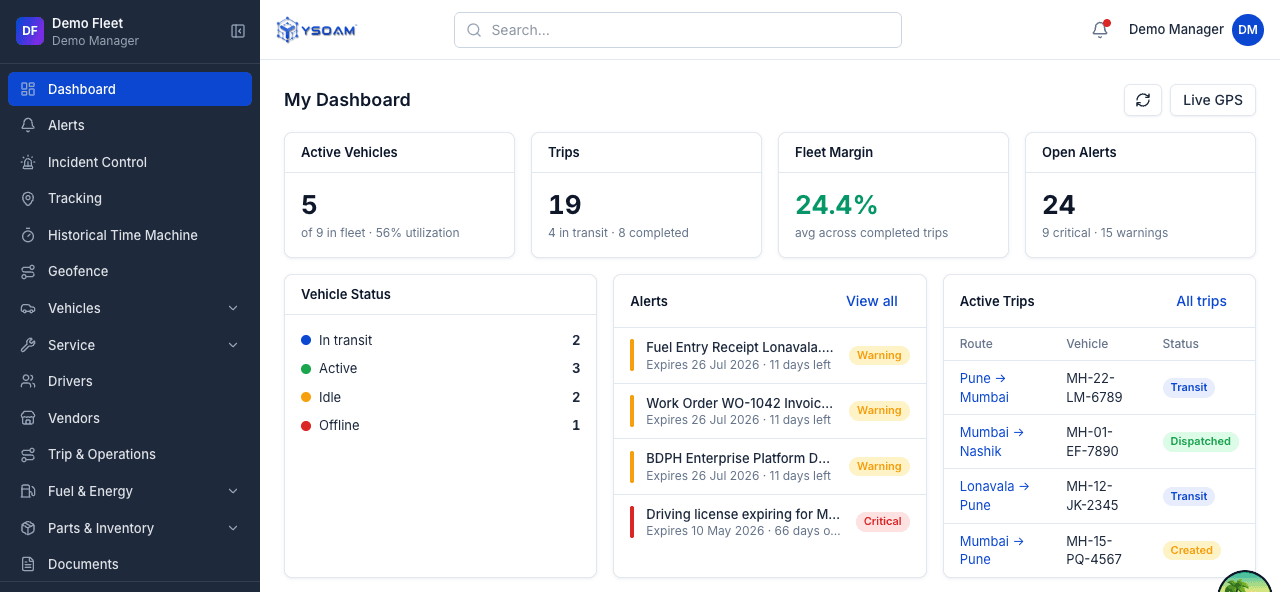The image size is (1280, 592).
Task: Click the Dashboard grid icon
Action: coord(28,89)
